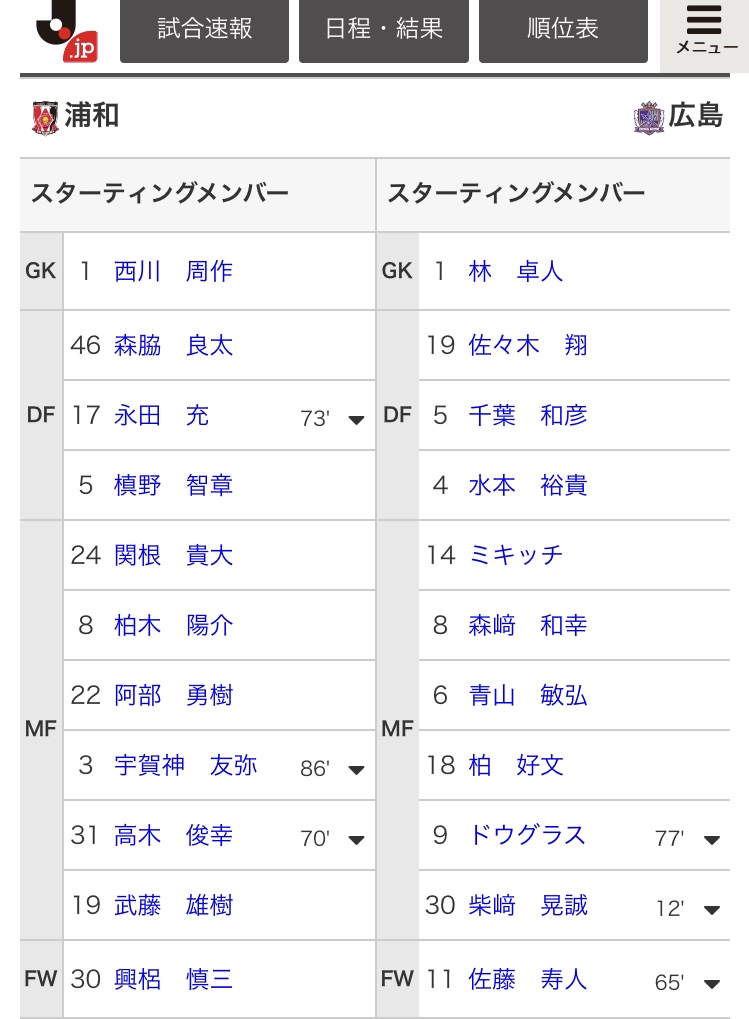Open player page for 西川 周作
The height and width of the screenshot is (1019, 749).
click(x=173, y=271)
